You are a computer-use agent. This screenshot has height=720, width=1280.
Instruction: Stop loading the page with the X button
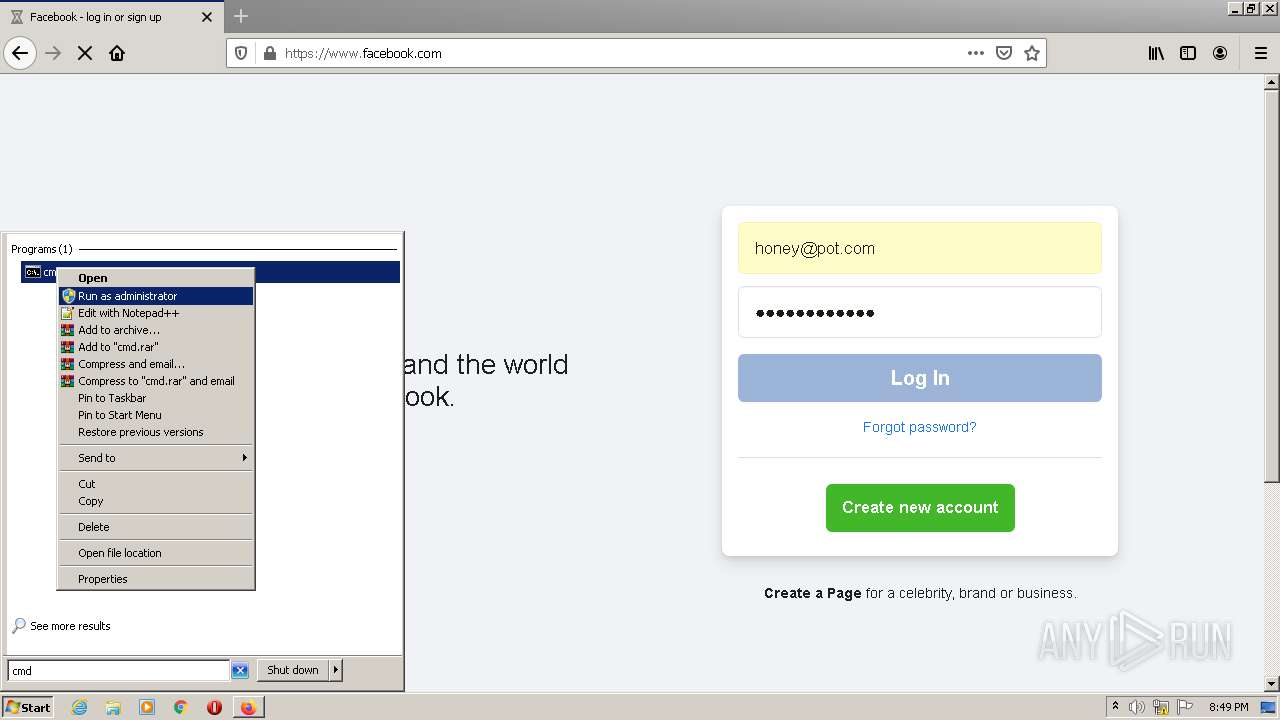click(85, 53)
